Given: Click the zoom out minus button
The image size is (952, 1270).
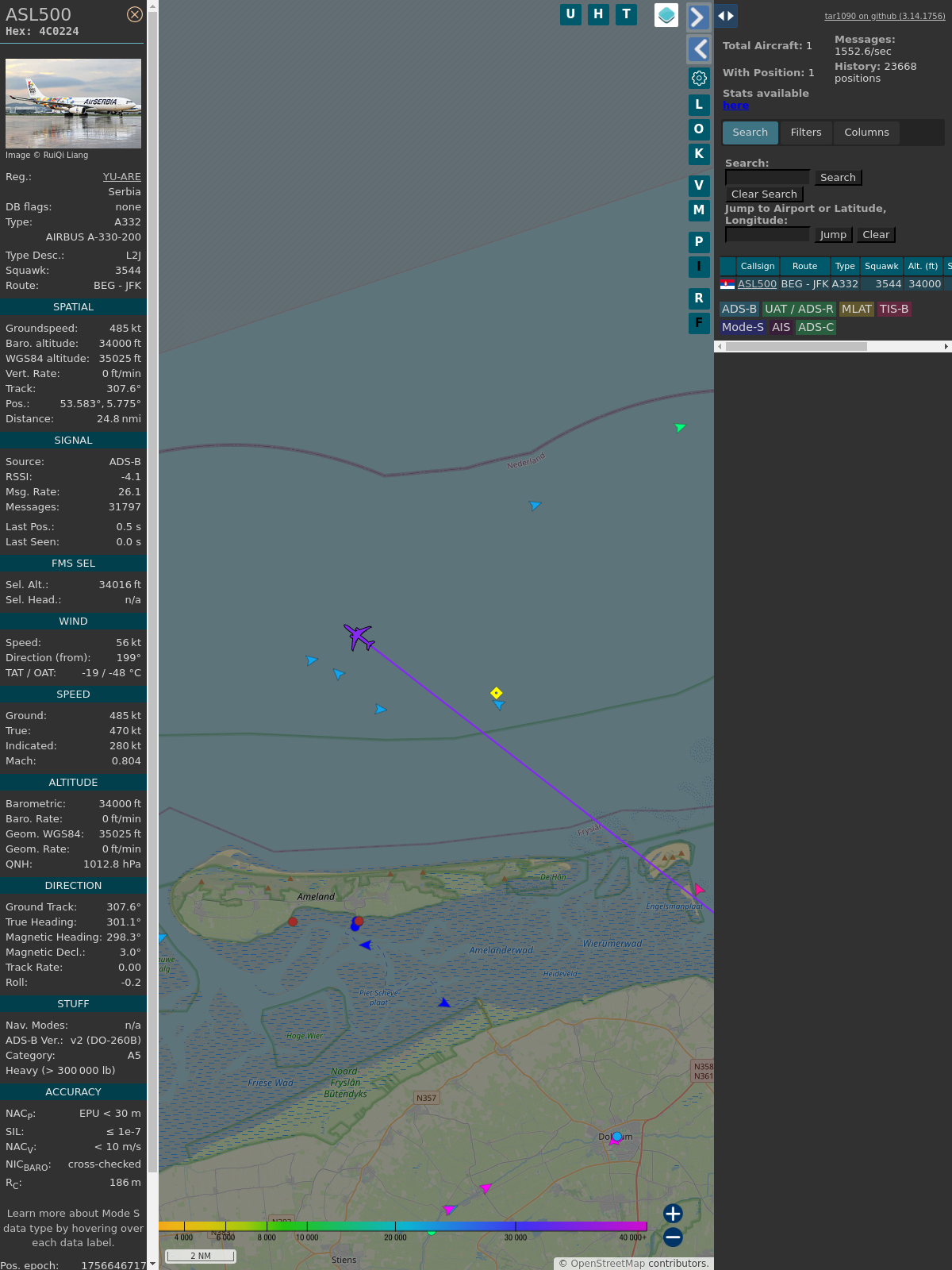Looking at the screenshot, I should 673,1237.
